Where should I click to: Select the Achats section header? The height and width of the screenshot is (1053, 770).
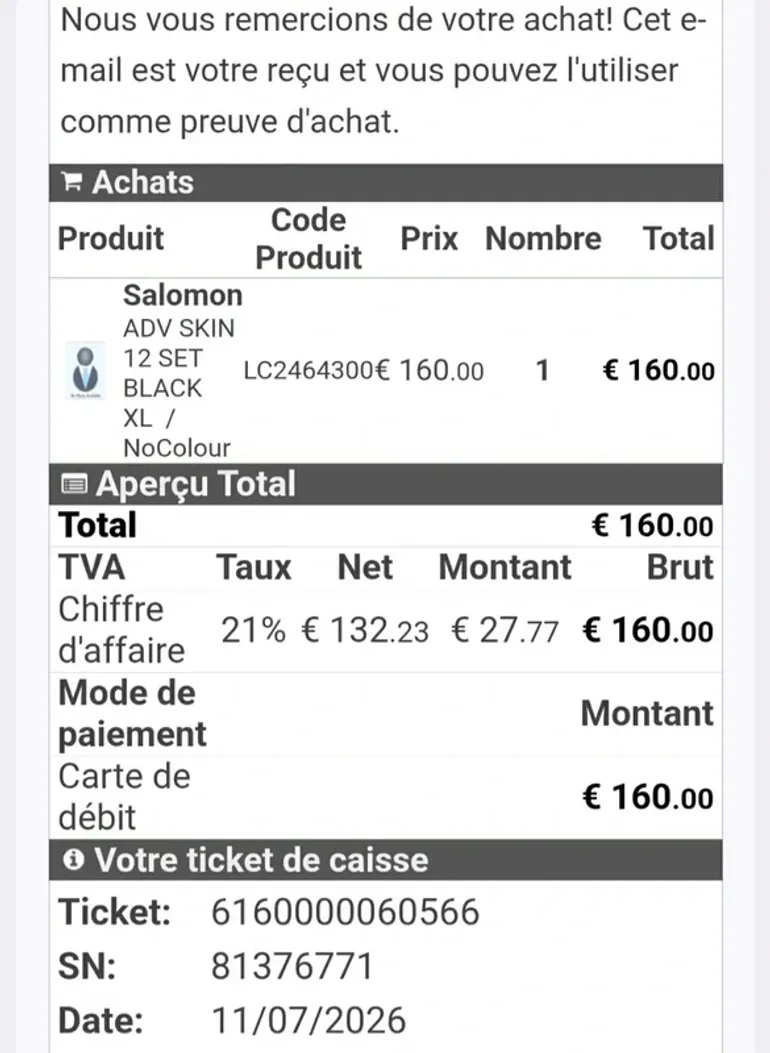tap(386, 183)
